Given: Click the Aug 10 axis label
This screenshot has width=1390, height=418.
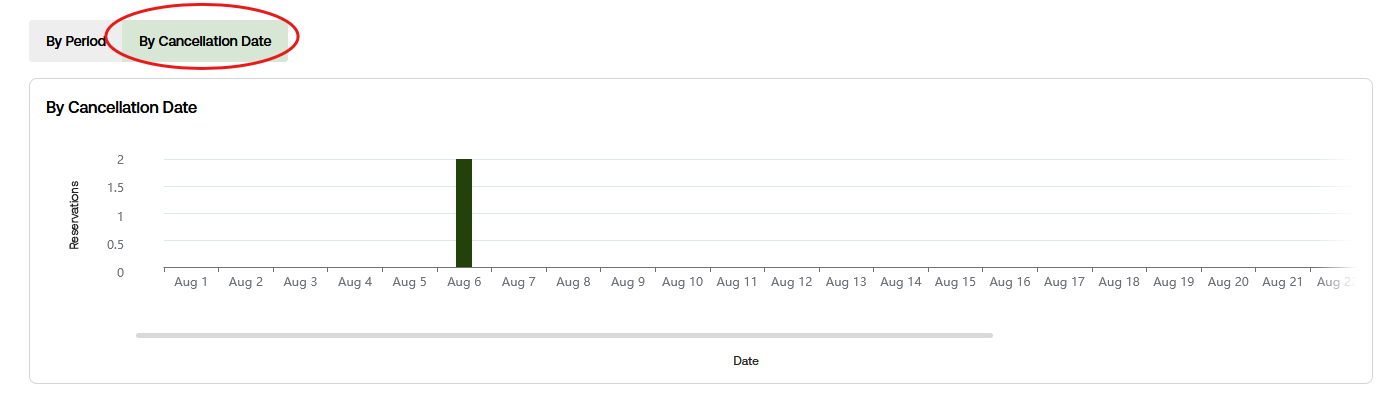Looking at the screenshot, I should tap(682, 282).
